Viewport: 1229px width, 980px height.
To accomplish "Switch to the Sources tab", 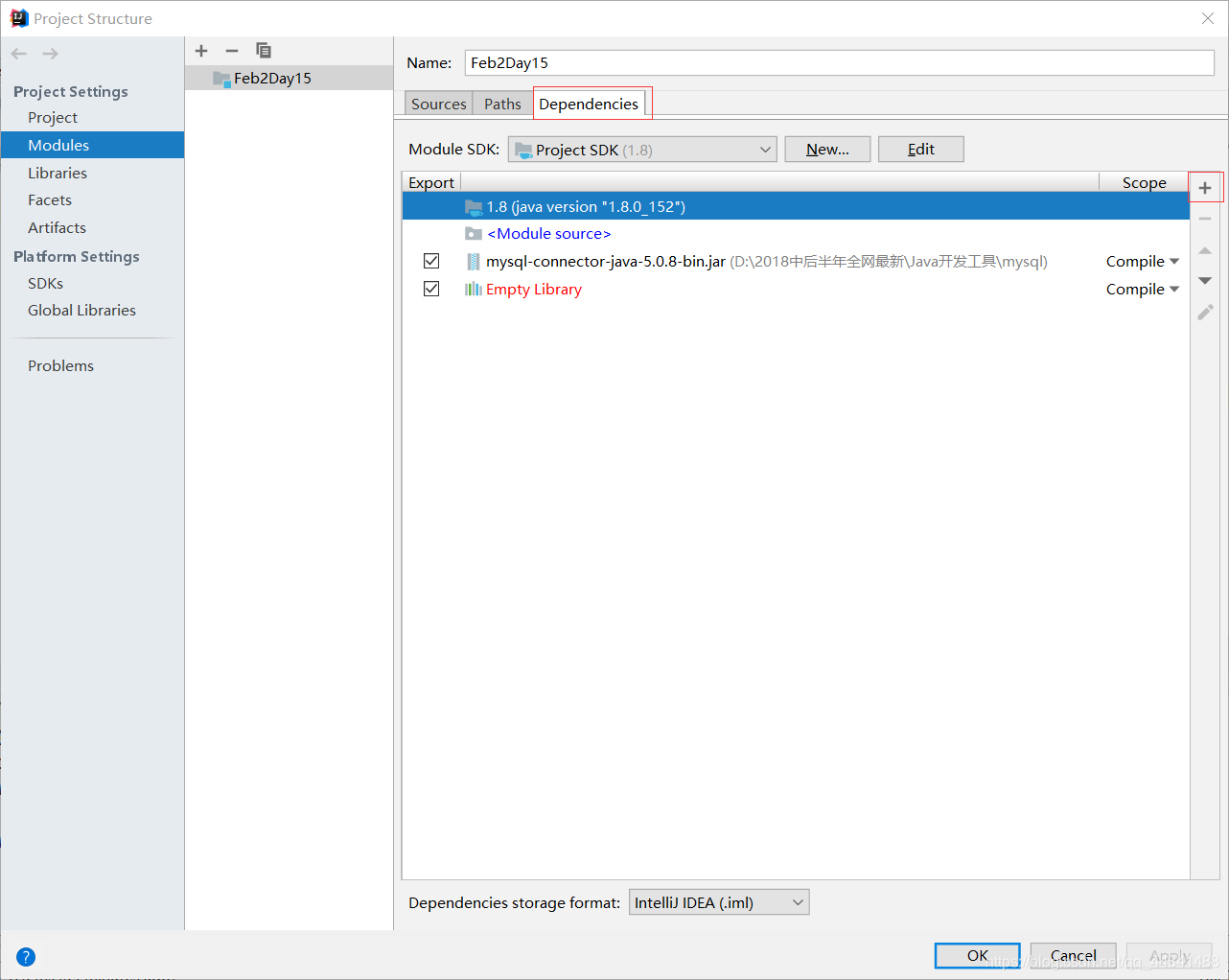I will pos(438,104).
